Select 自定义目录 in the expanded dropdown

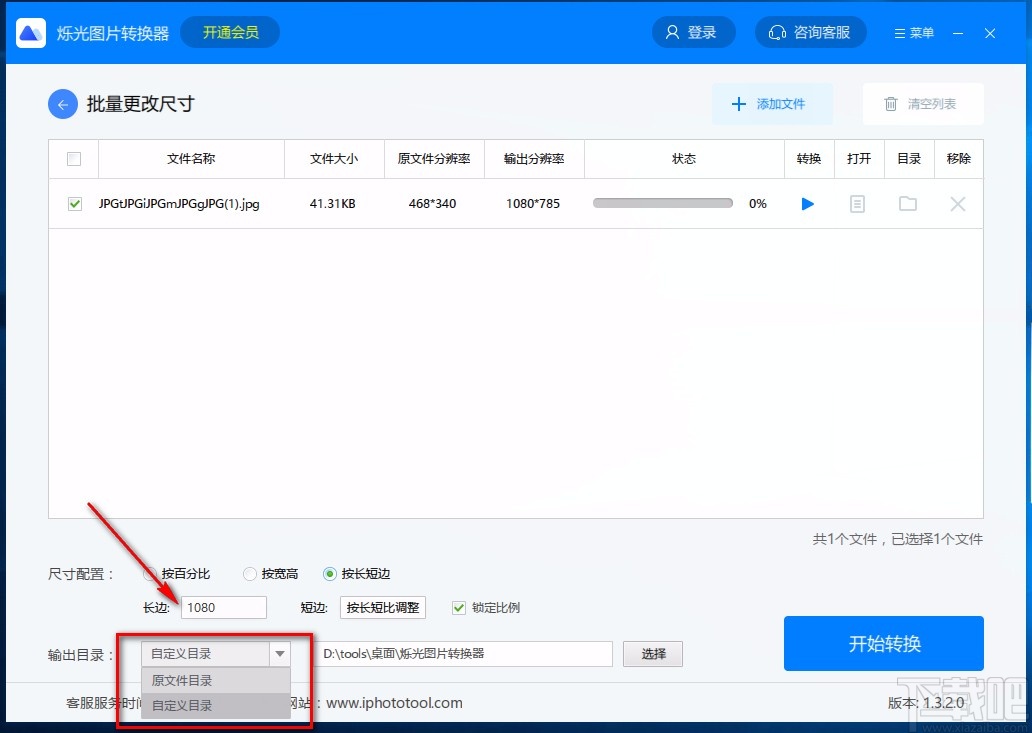[182, 705]
